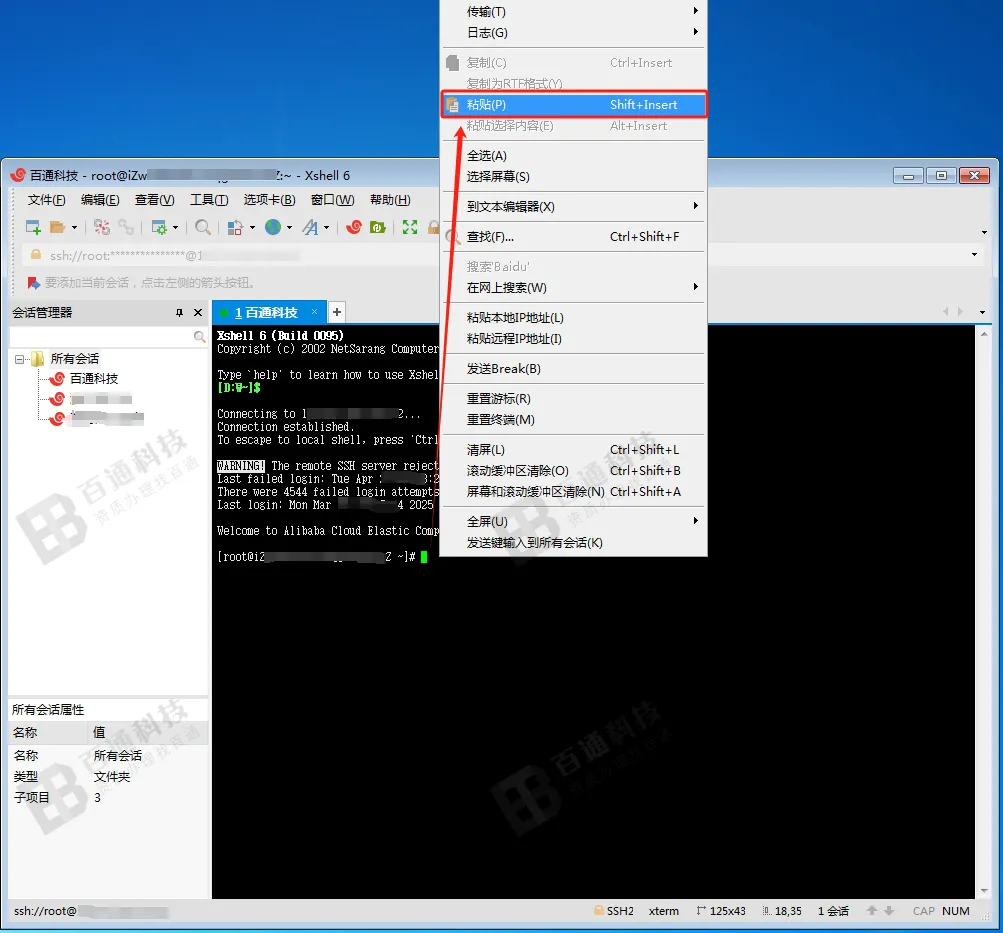Click the globe encoding toolbar icon
1003x933 pixels.
click(x=273, y=227)
